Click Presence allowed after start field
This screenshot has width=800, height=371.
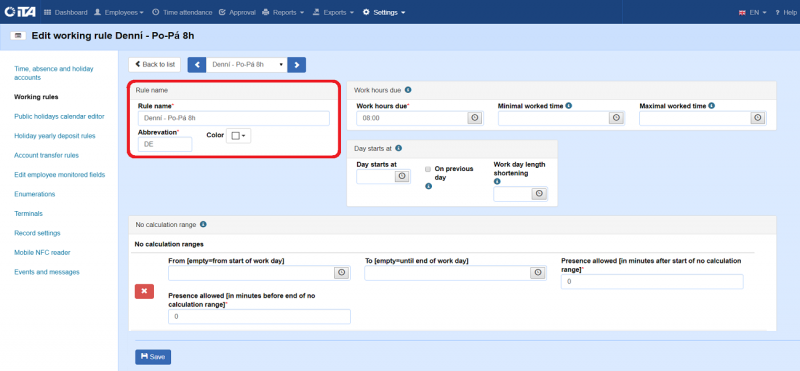[x=652, y=282]
